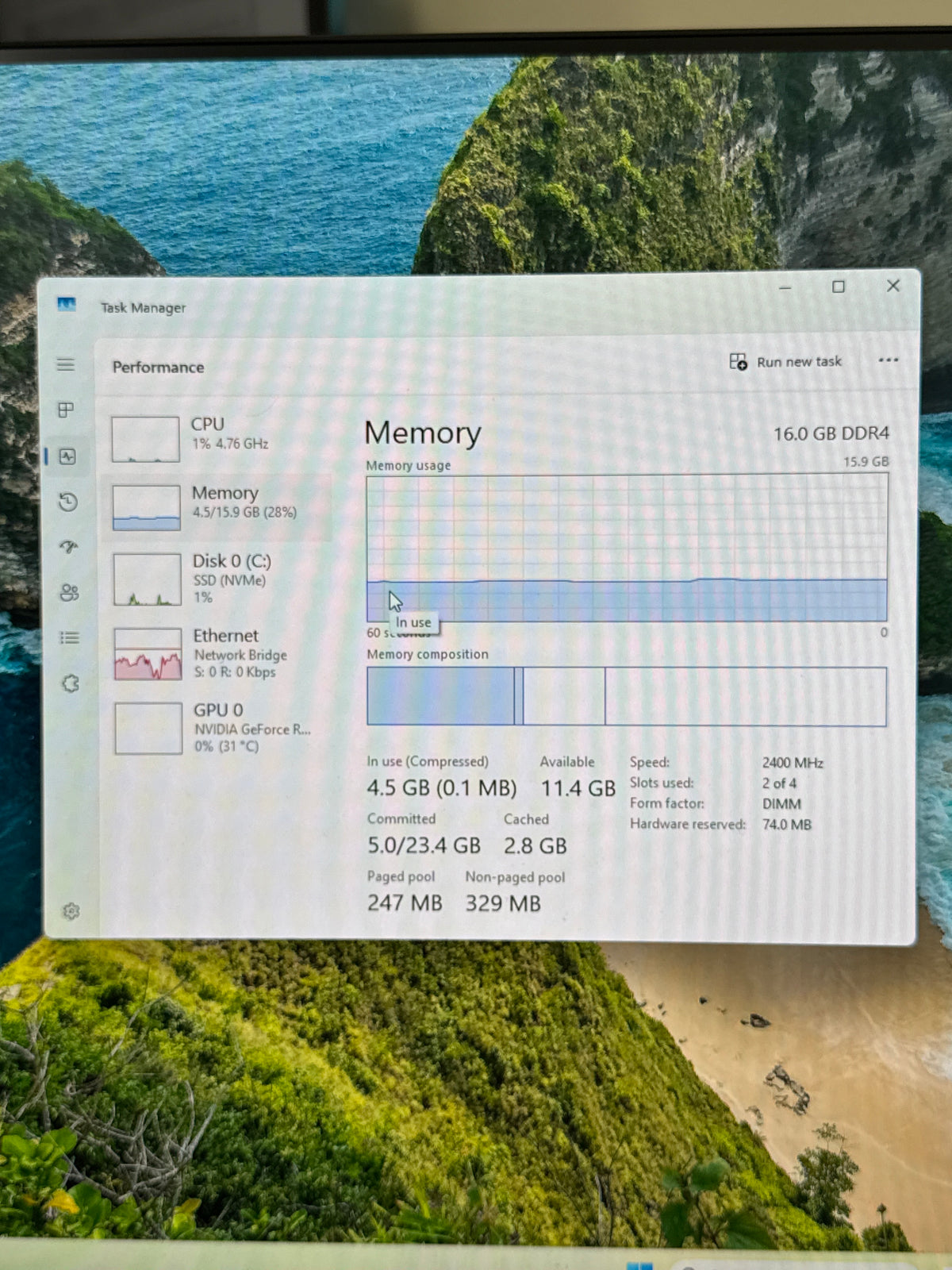Screen dimensions: 952x1270
Task: Click the "2.8 GB" cached value
Action: click(535, 846)
